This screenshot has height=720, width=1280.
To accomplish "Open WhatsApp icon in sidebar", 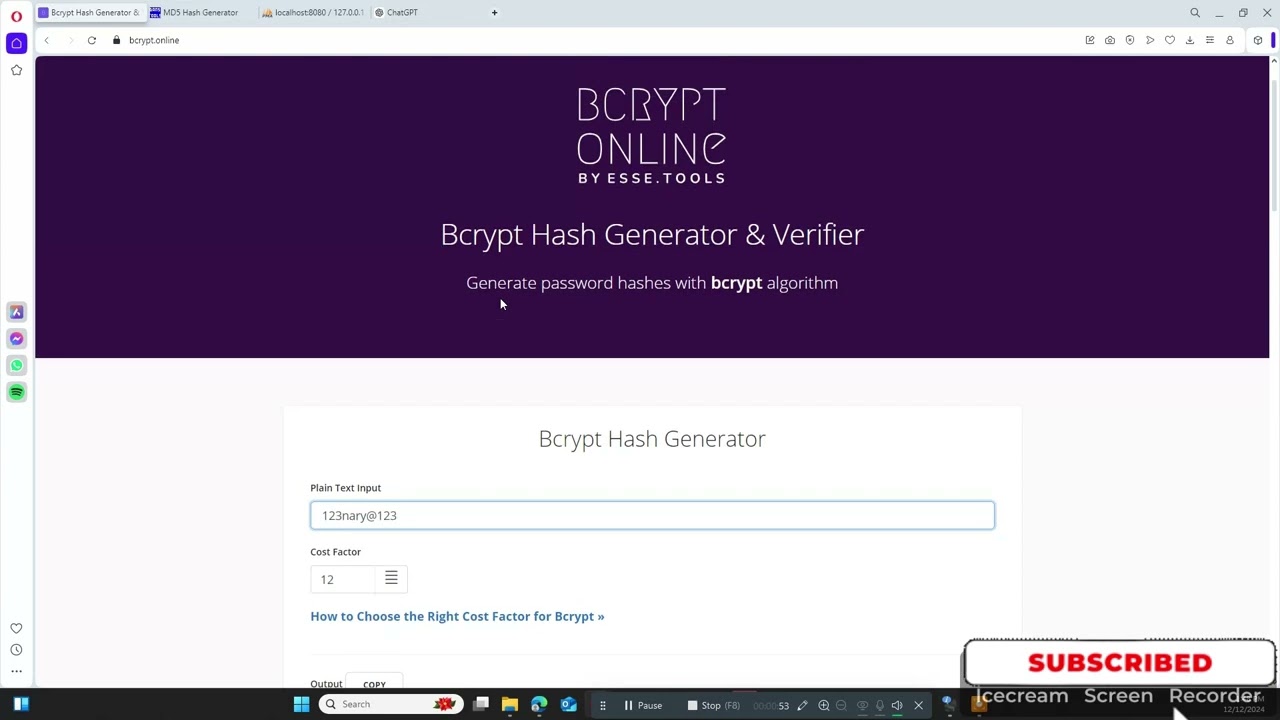I will click(x=16, y=365).
